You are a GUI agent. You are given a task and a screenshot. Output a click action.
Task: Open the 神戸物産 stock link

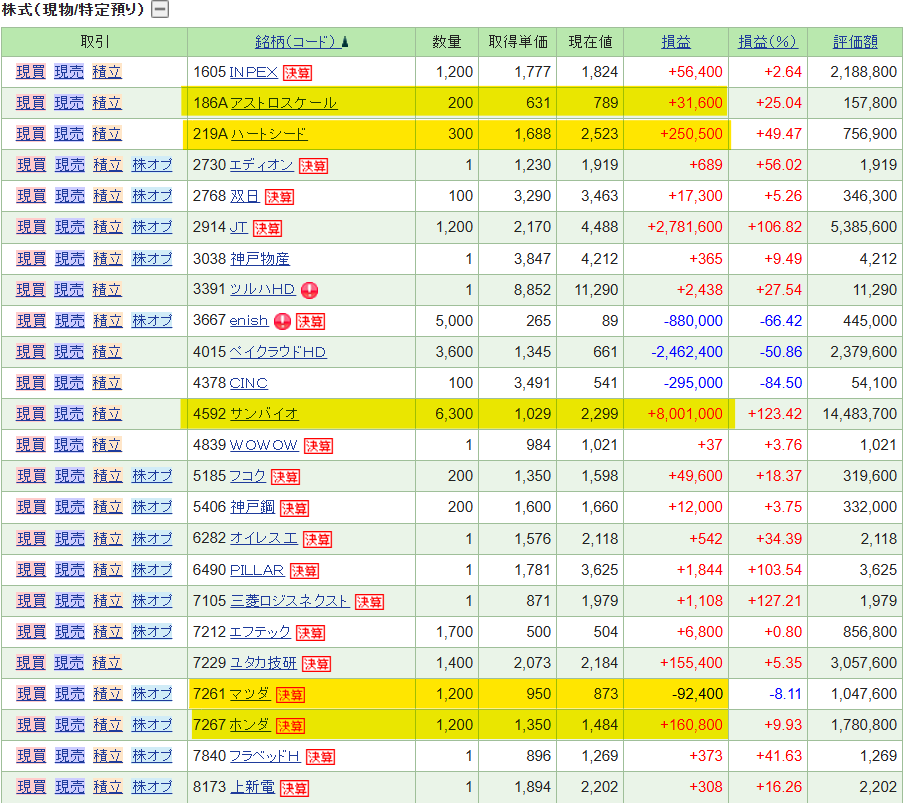click(x=260, y=259)
